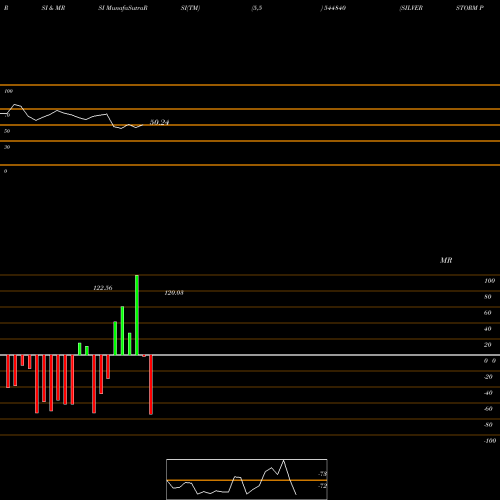
Task: Click the last red MR bar
Action: pos(151,385)
